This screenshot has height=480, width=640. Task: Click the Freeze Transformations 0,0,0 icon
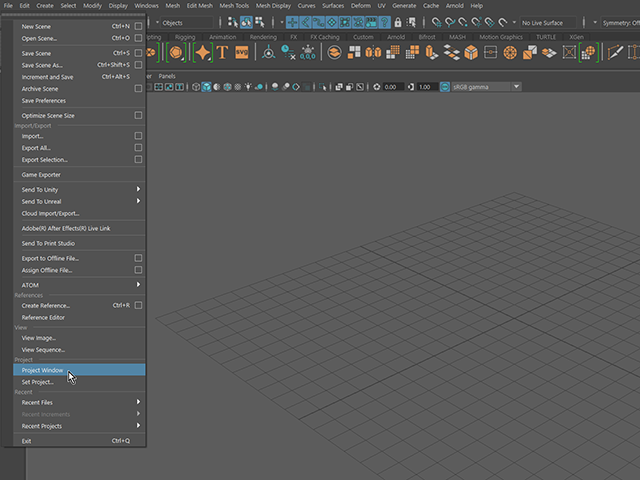click(x=308, y=53)
